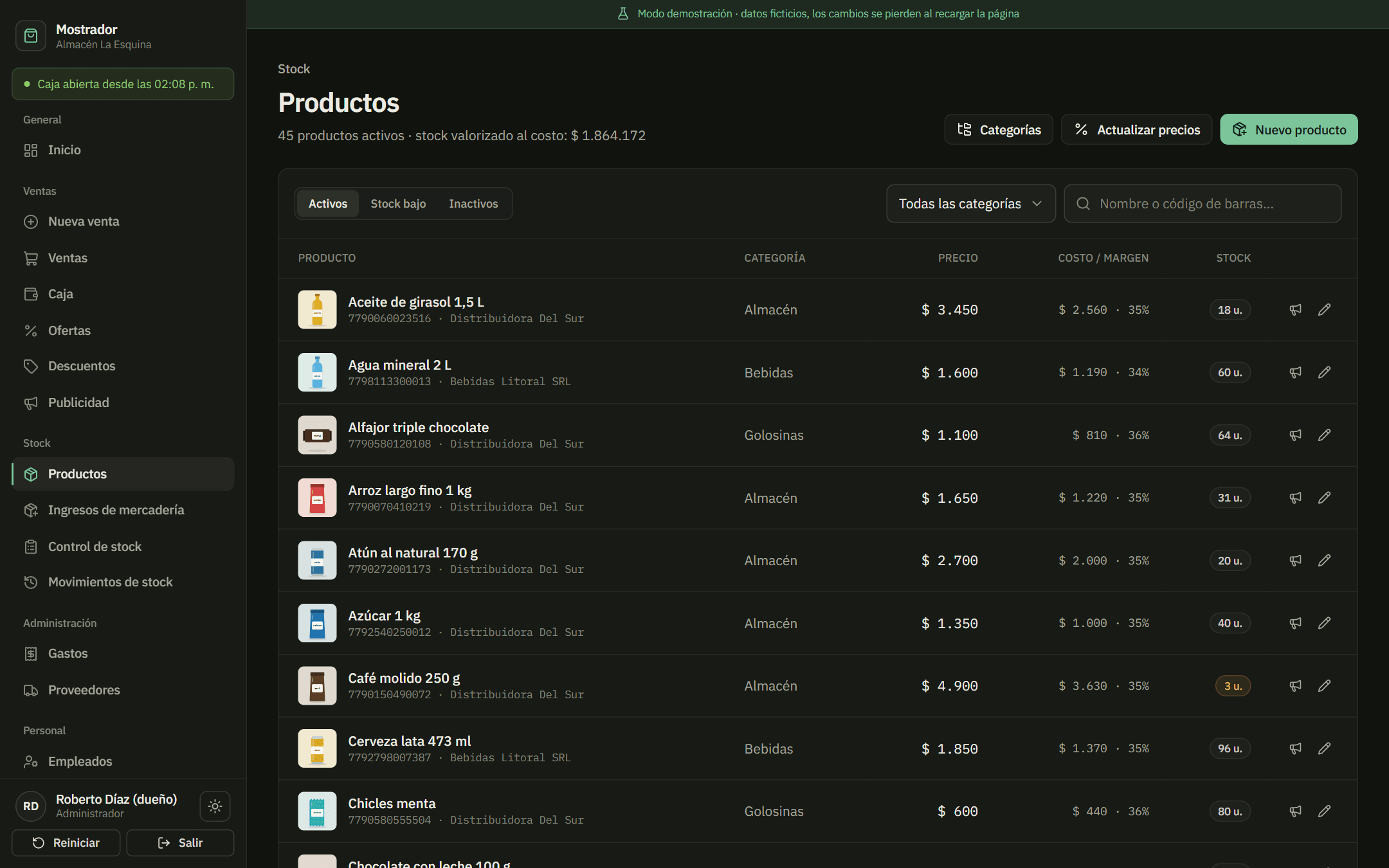Click the megaphone icon for Cerveza lata 473 ml

(x=1295, y=748)
